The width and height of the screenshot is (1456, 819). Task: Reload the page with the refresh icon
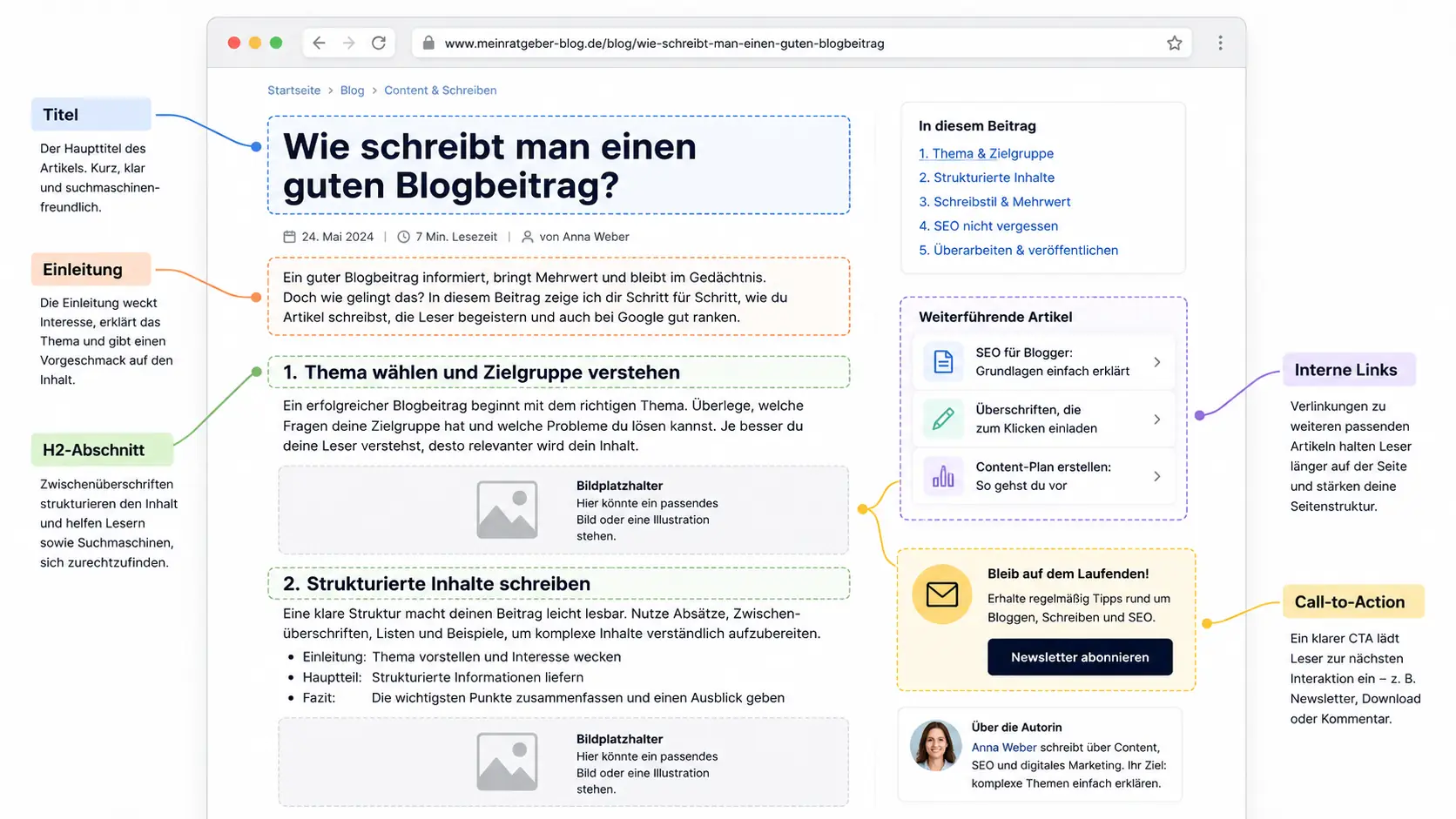click(379, 43)
